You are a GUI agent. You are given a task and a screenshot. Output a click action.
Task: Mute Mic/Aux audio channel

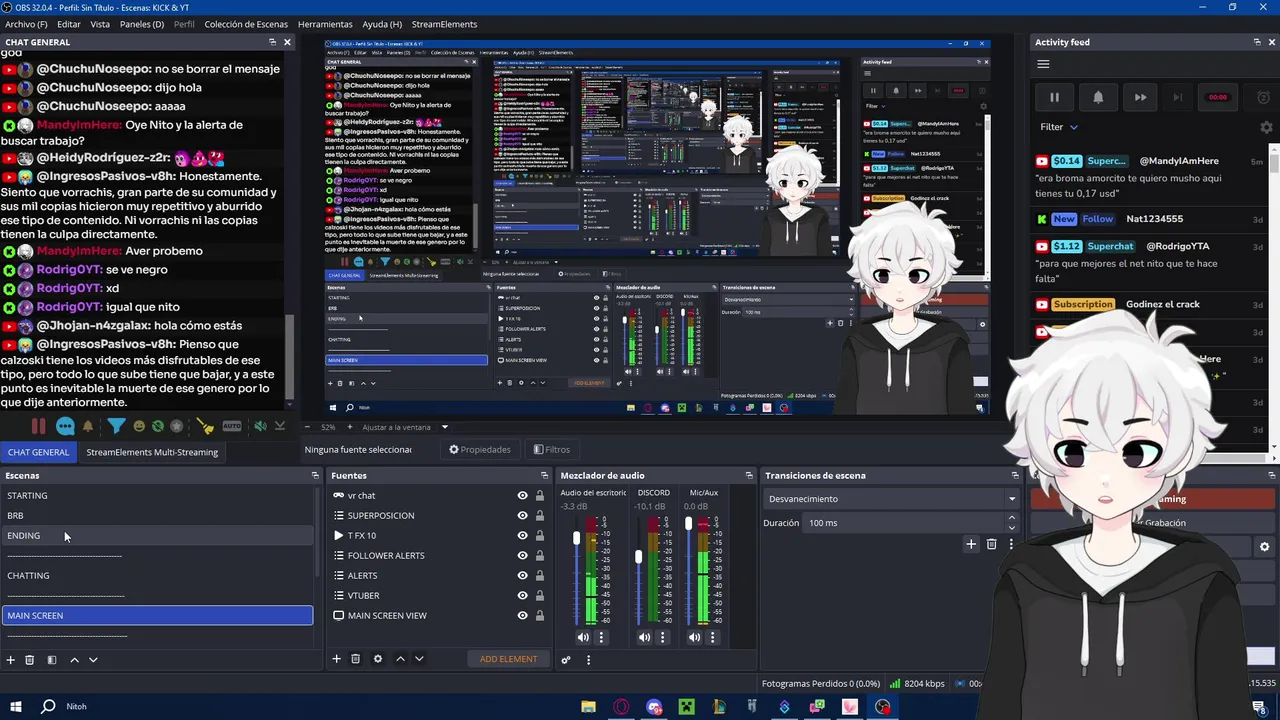click(694, 637)
